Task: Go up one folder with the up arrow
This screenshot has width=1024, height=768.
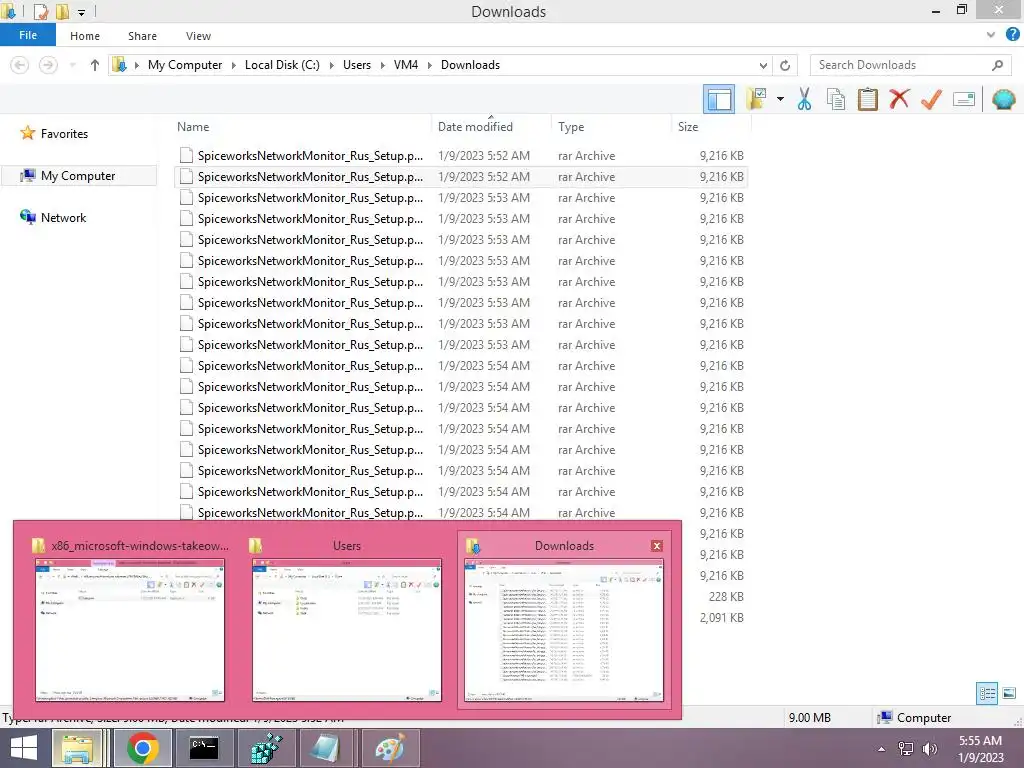Action: coord(95,65)
